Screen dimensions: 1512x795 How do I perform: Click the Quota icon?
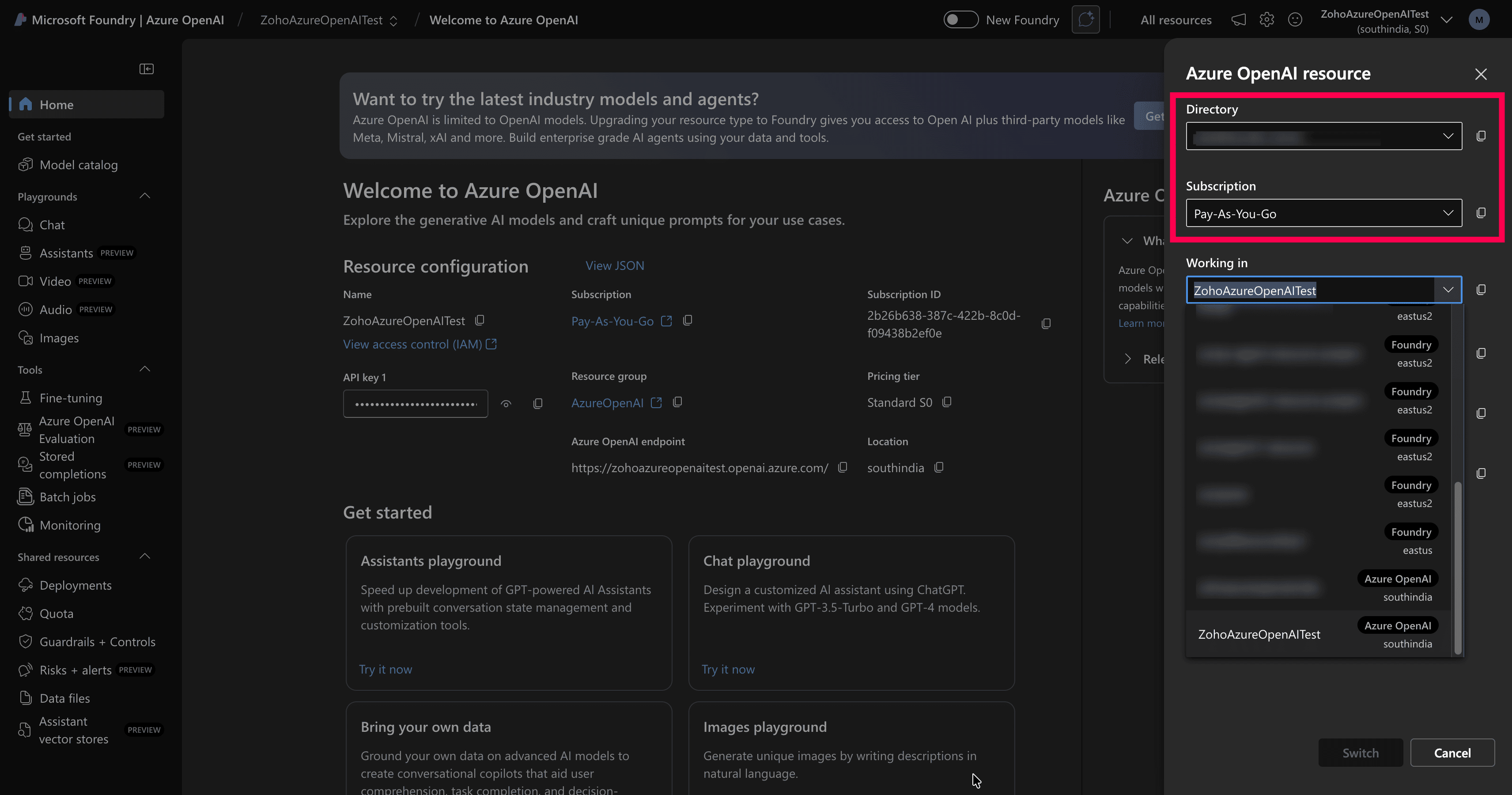click(25, 613)
